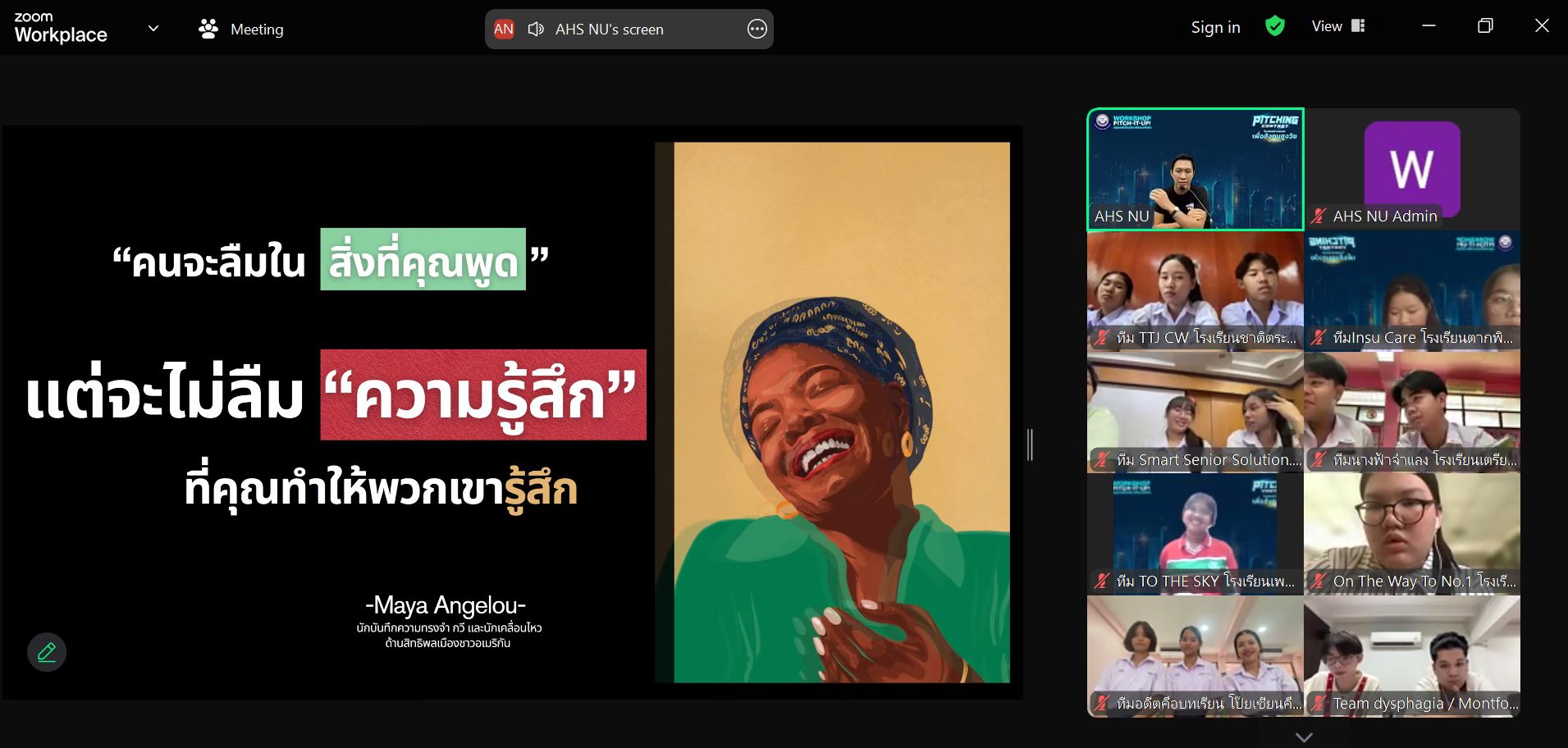The image size is (1568, 748).
Task: Select the ทีม TTJ CW video tile
Action: coord(1195,291)
